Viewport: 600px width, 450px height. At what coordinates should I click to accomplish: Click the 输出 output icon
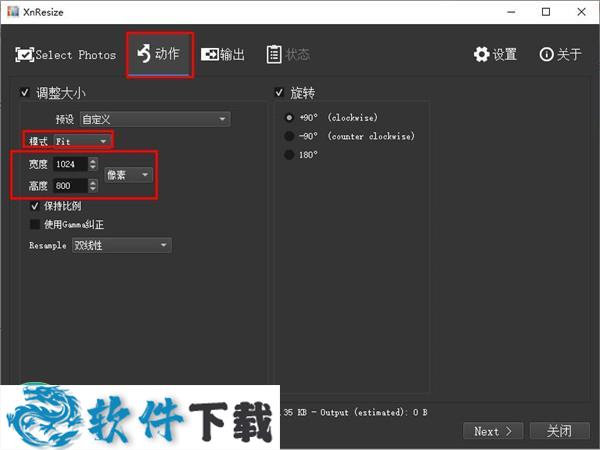211,55
